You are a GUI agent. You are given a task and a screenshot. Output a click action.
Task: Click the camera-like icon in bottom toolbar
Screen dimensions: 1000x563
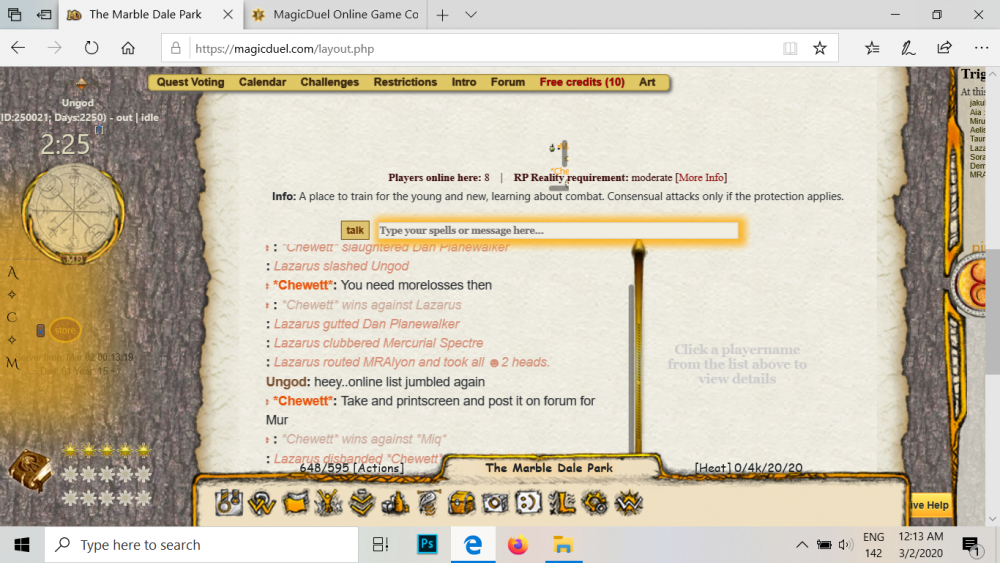click(x=495, y=503)
